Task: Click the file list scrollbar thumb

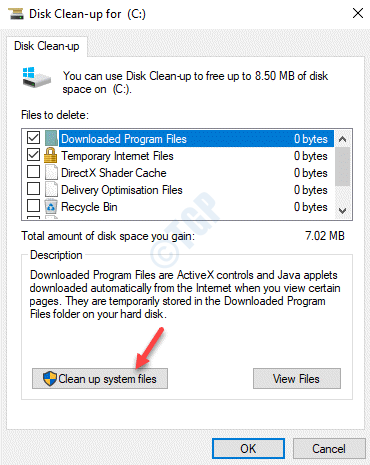Action: [x=342, y=166]
